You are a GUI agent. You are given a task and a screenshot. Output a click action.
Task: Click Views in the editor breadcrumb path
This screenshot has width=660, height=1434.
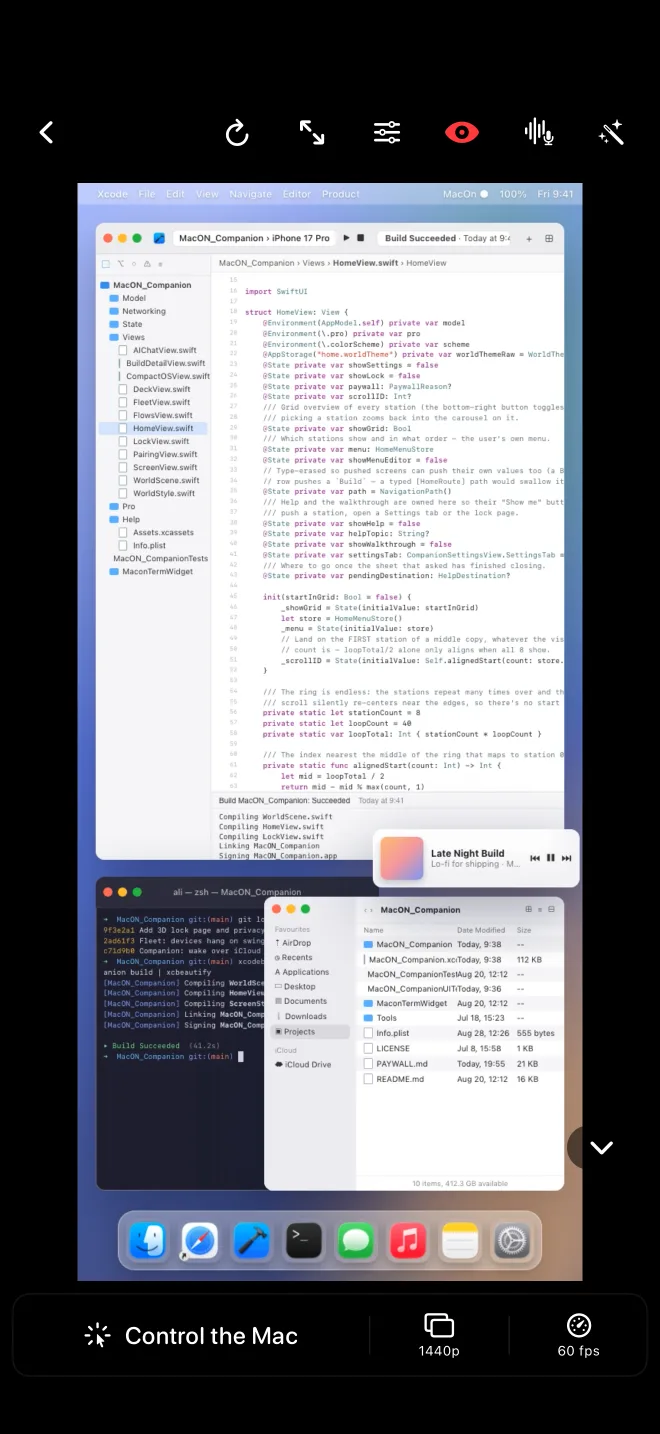(x=314, y=263)
